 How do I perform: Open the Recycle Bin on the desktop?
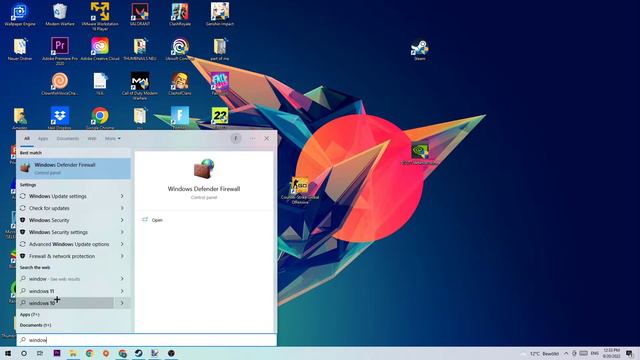(x=60, y=15)
